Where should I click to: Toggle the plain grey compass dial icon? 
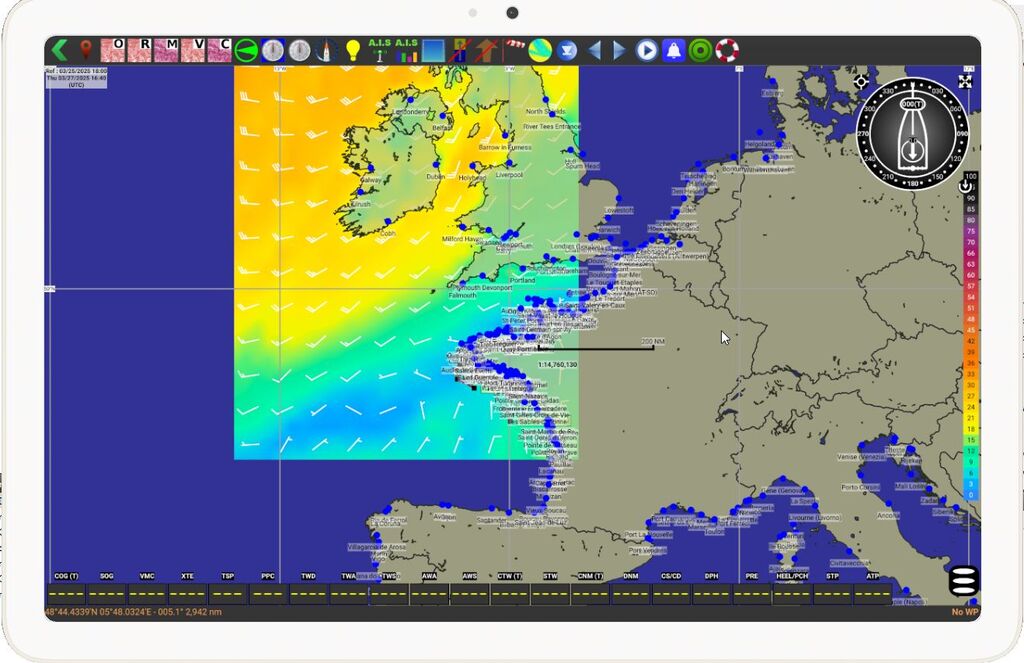[x=300, y=50]
